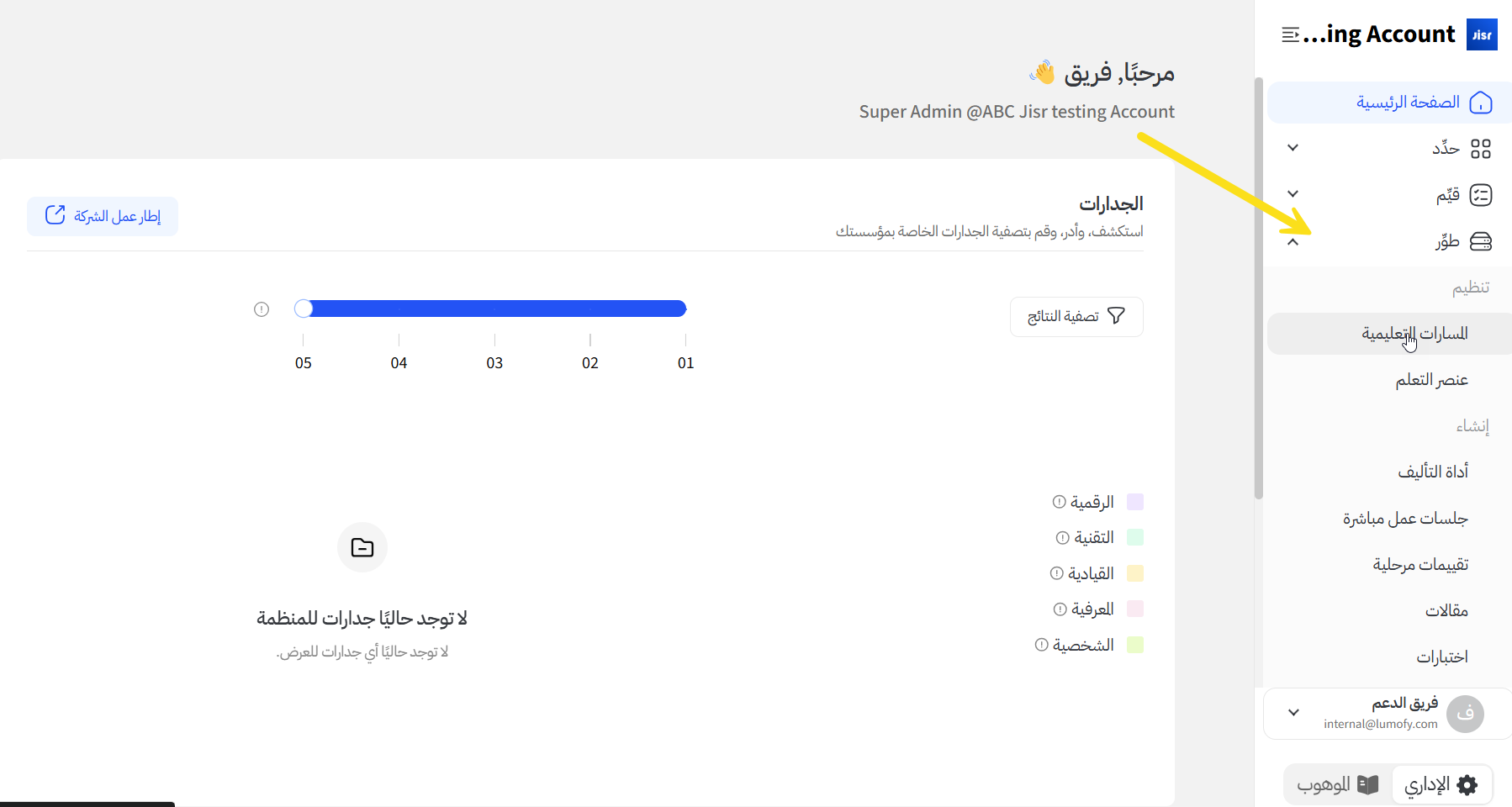Image resolution: width=1512 pixels, height=807 pixels.
Task: Select أداة التأليف in the sidebar
Action: pyautogui.click(x=1433, y=472)
